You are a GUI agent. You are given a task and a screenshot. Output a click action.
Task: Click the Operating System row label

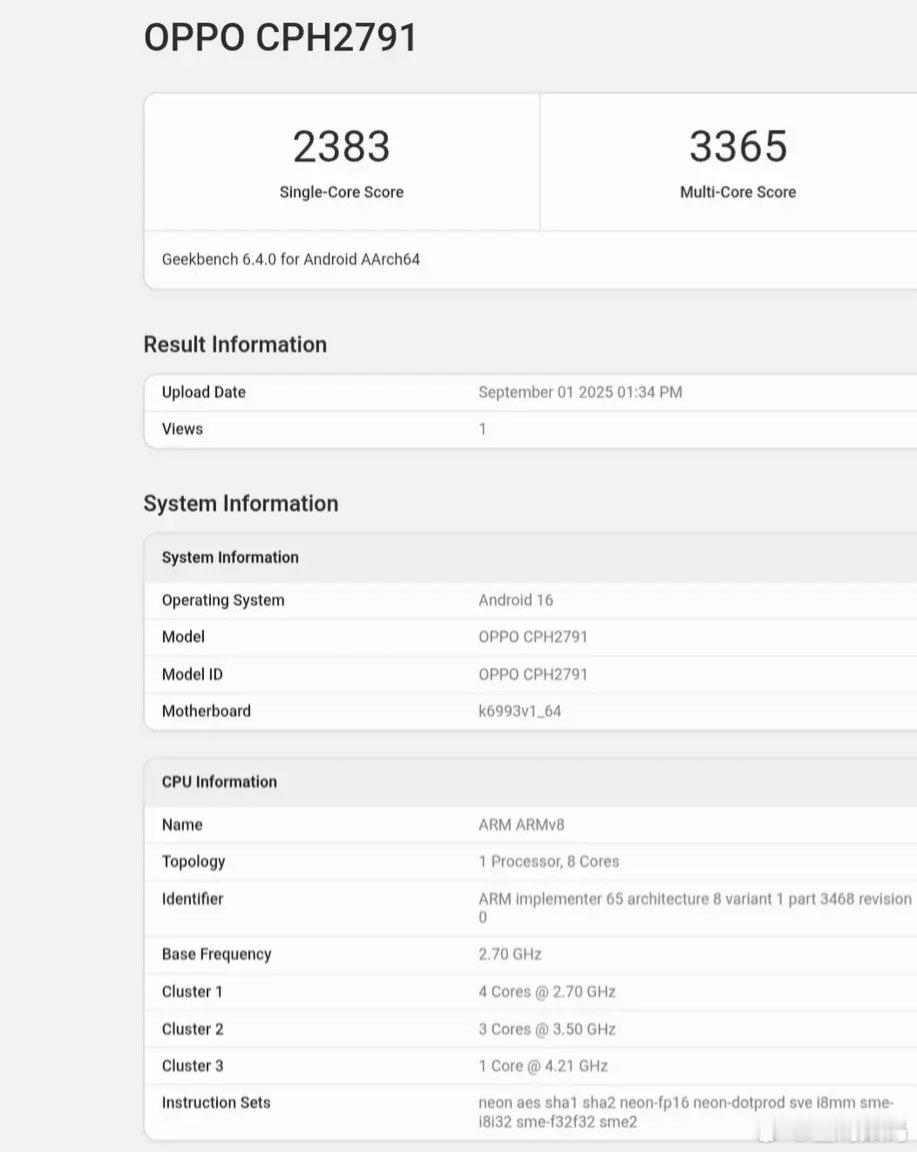223,600
